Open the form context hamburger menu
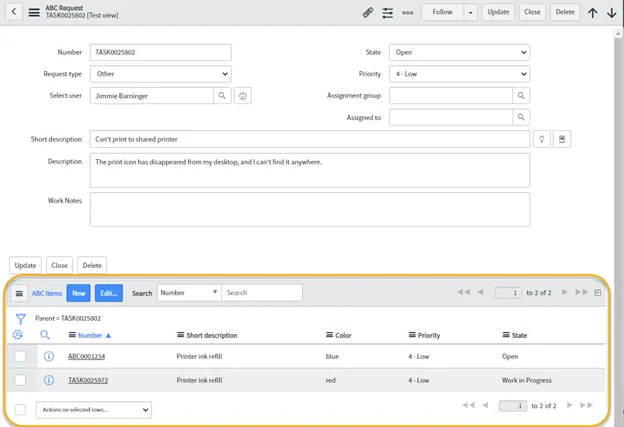The height and width of the screenshot is (427, 624). pos(34,12)
